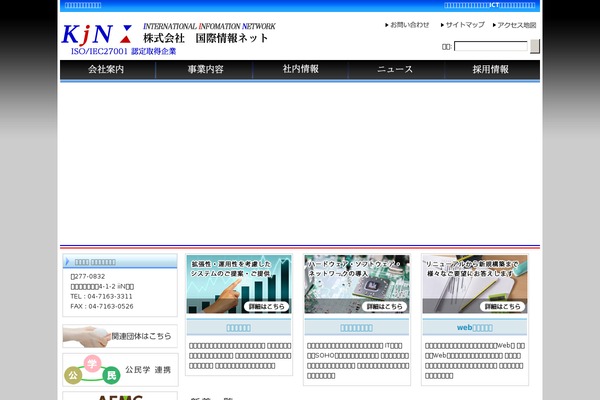Image resolution: width=600 pixels, height=400 pixels.
Task: Open the 事業内容 menu
Action: pos(205,69)
